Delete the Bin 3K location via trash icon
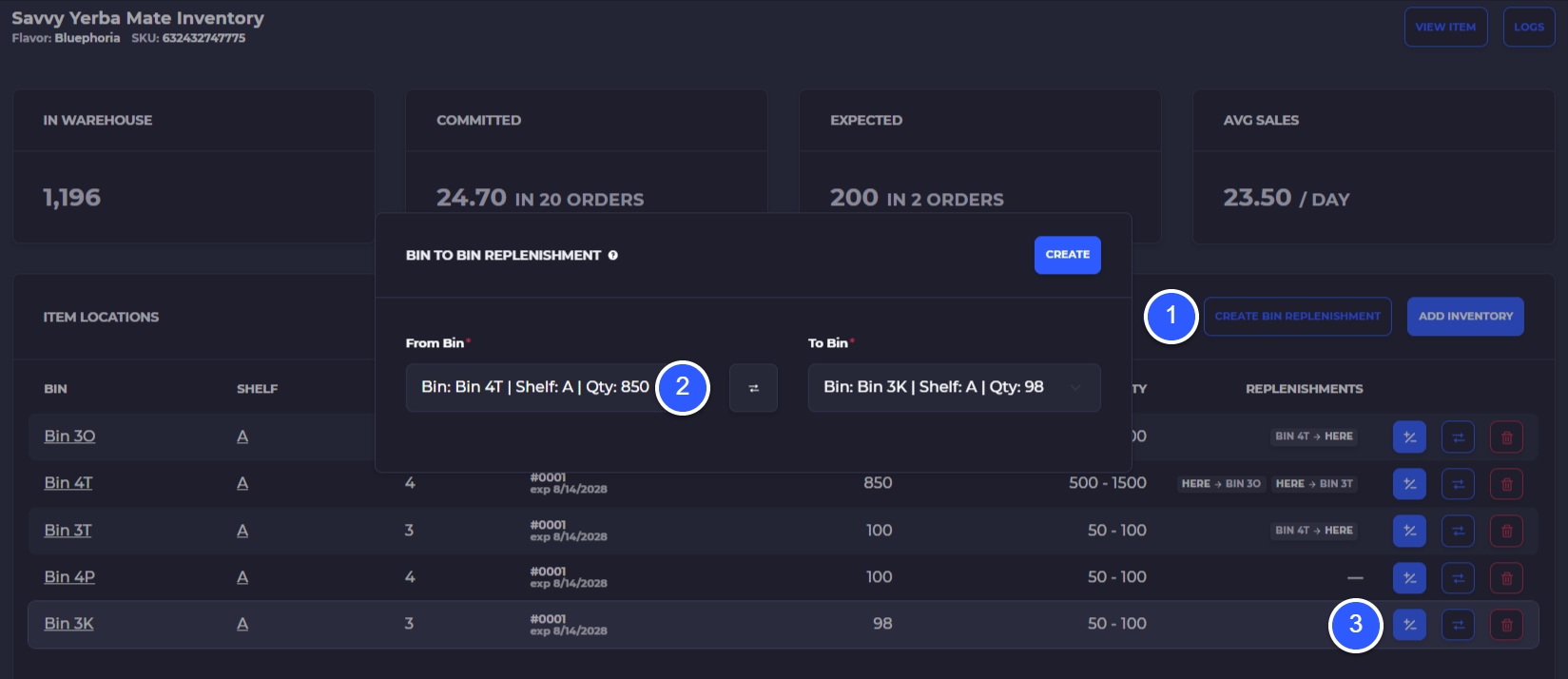1568x679 pixels. [1506, 625]
